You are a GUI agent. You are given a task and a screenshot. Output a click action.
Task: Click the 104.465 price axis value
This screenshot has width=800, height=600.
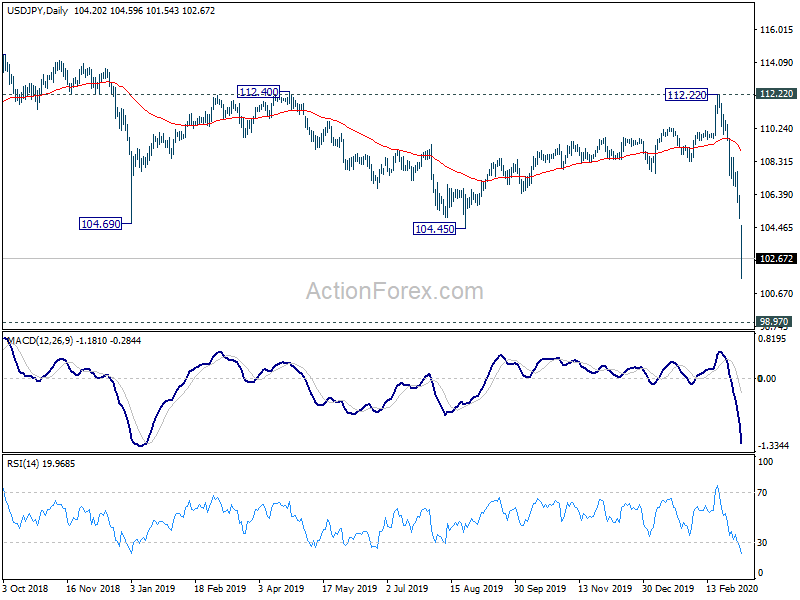(777, 228)
